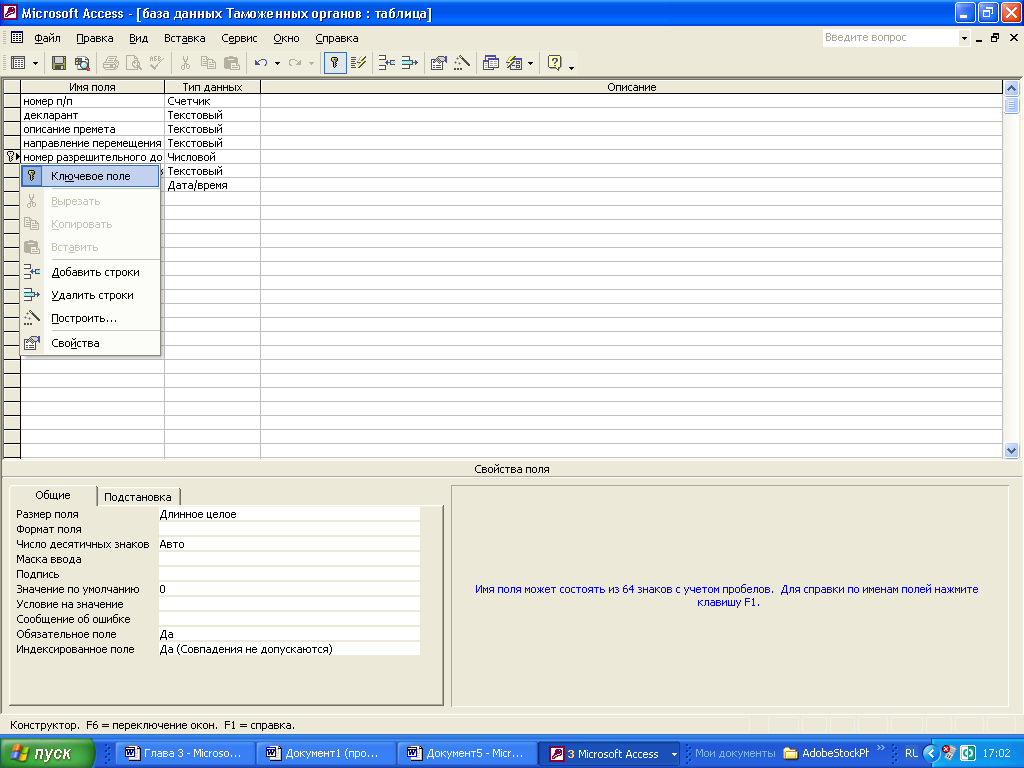The image size is (1024, 768).
Task: Select row selector of описание премета
Action: click(12, 129)
